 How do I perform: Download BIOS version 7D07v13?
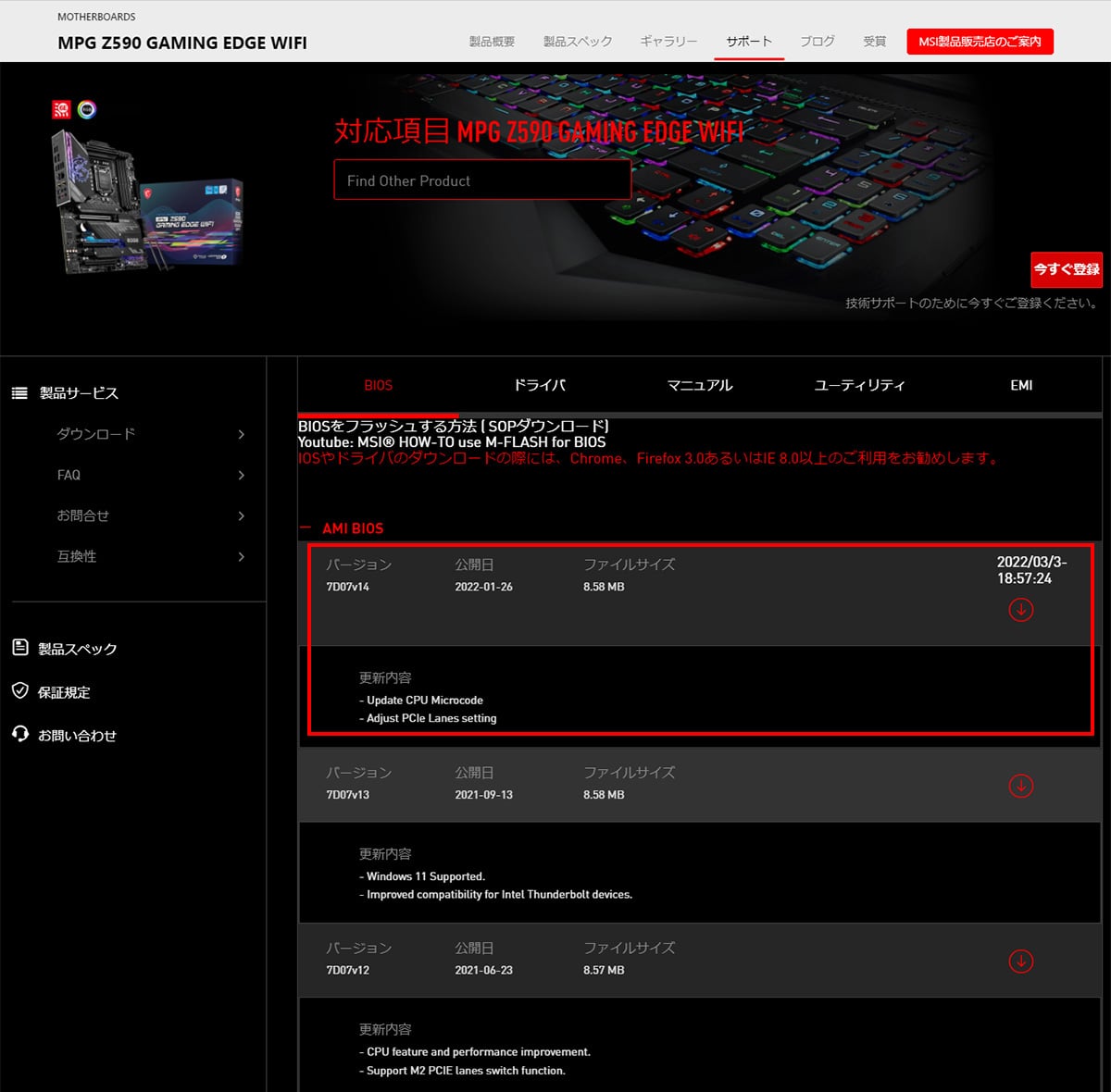click(x=1020, y=786)
